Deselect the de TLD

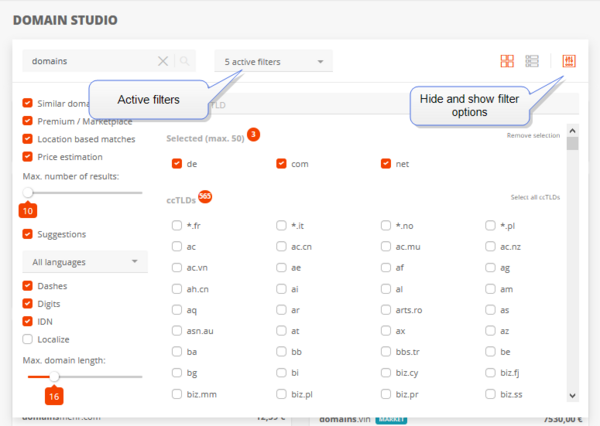177,164
